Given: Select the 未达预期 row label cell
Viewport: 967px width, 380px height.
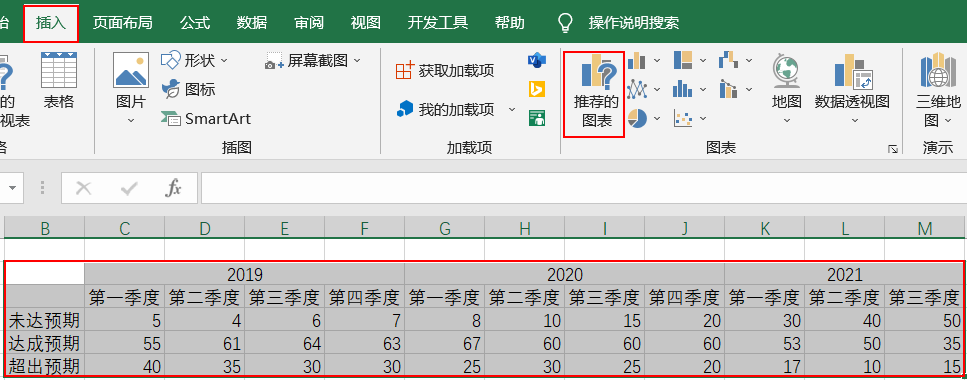Looking at the screenshot, I should [x=44, y=320].
